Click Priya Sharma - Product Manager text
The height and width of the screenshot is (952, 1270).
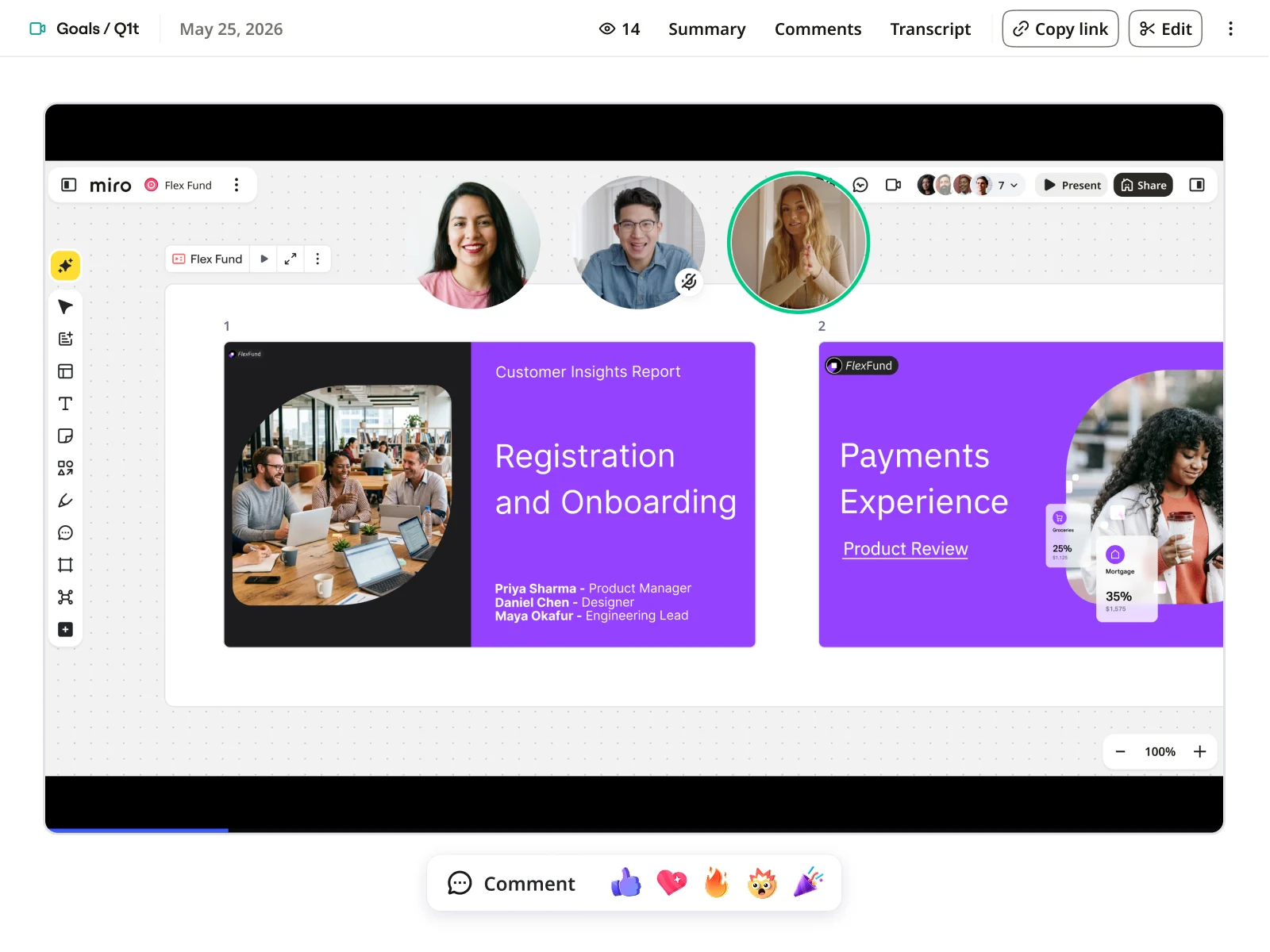coord(593,589)
